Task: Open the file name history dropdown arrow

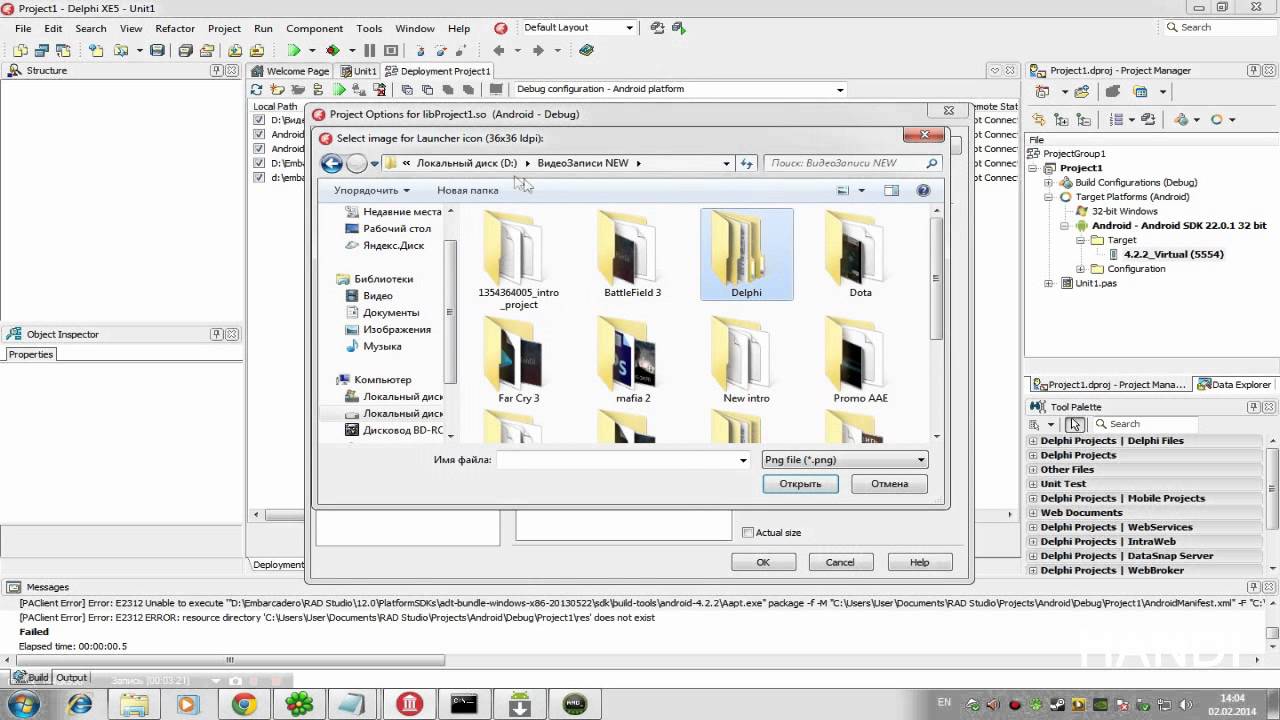Action: [x=743, y=460]
